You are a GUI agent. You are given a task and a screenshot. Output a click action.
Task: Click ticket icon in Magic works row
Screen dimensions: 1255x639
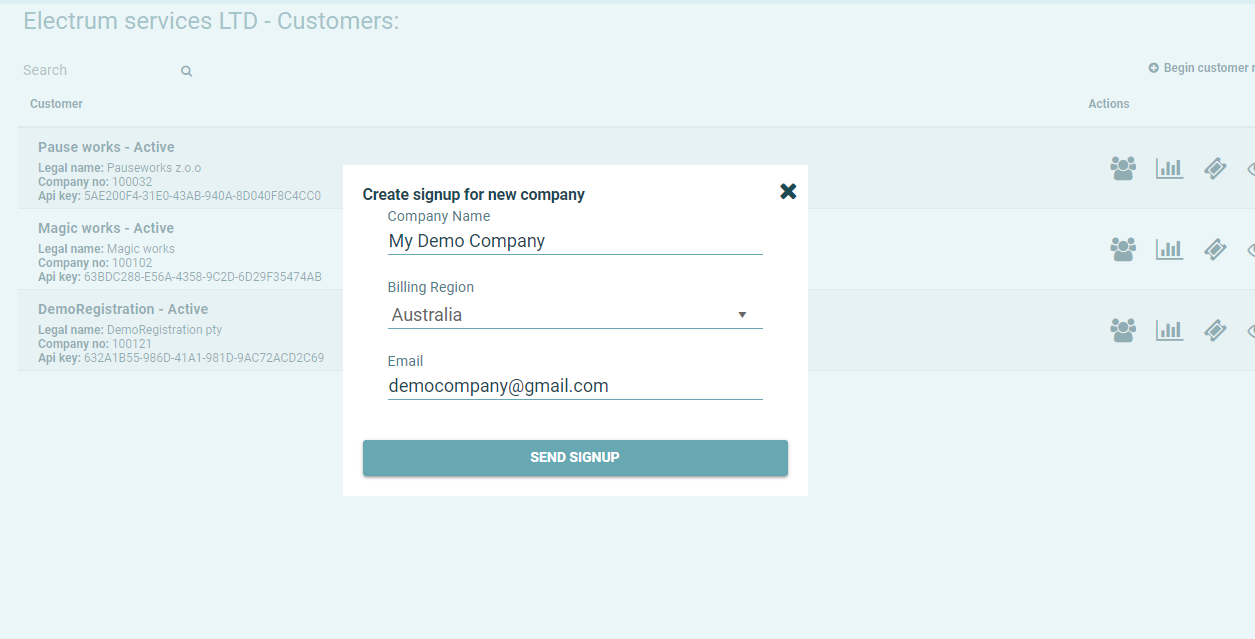click(1215, 249)
